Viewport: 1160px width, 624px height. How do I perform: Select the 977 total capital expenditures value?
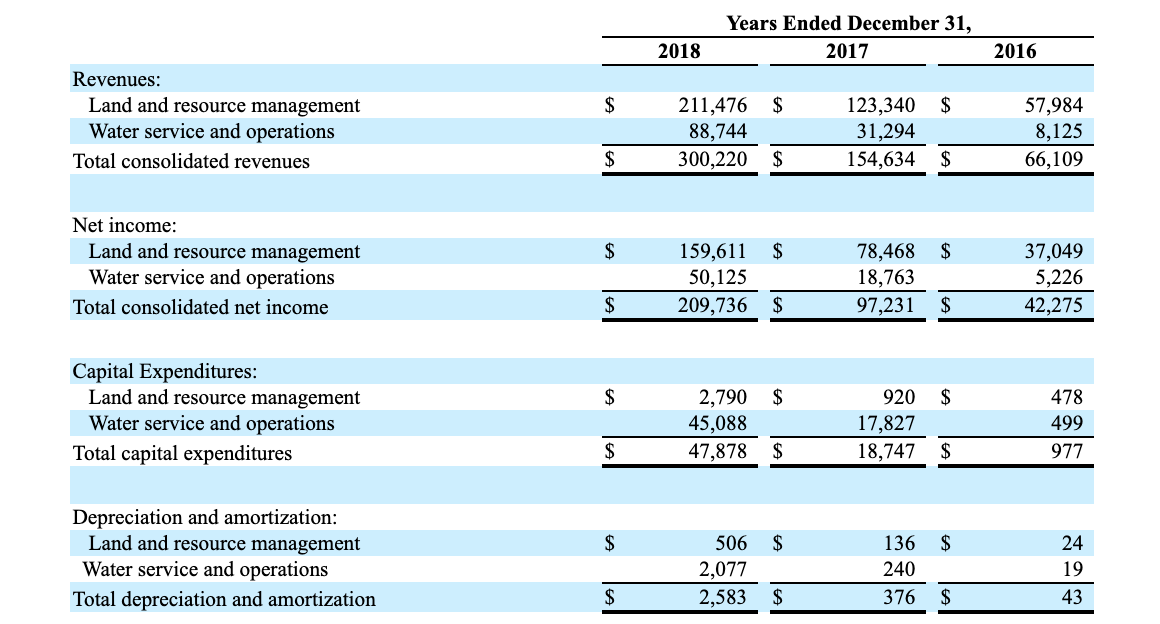coord(1070,453)
